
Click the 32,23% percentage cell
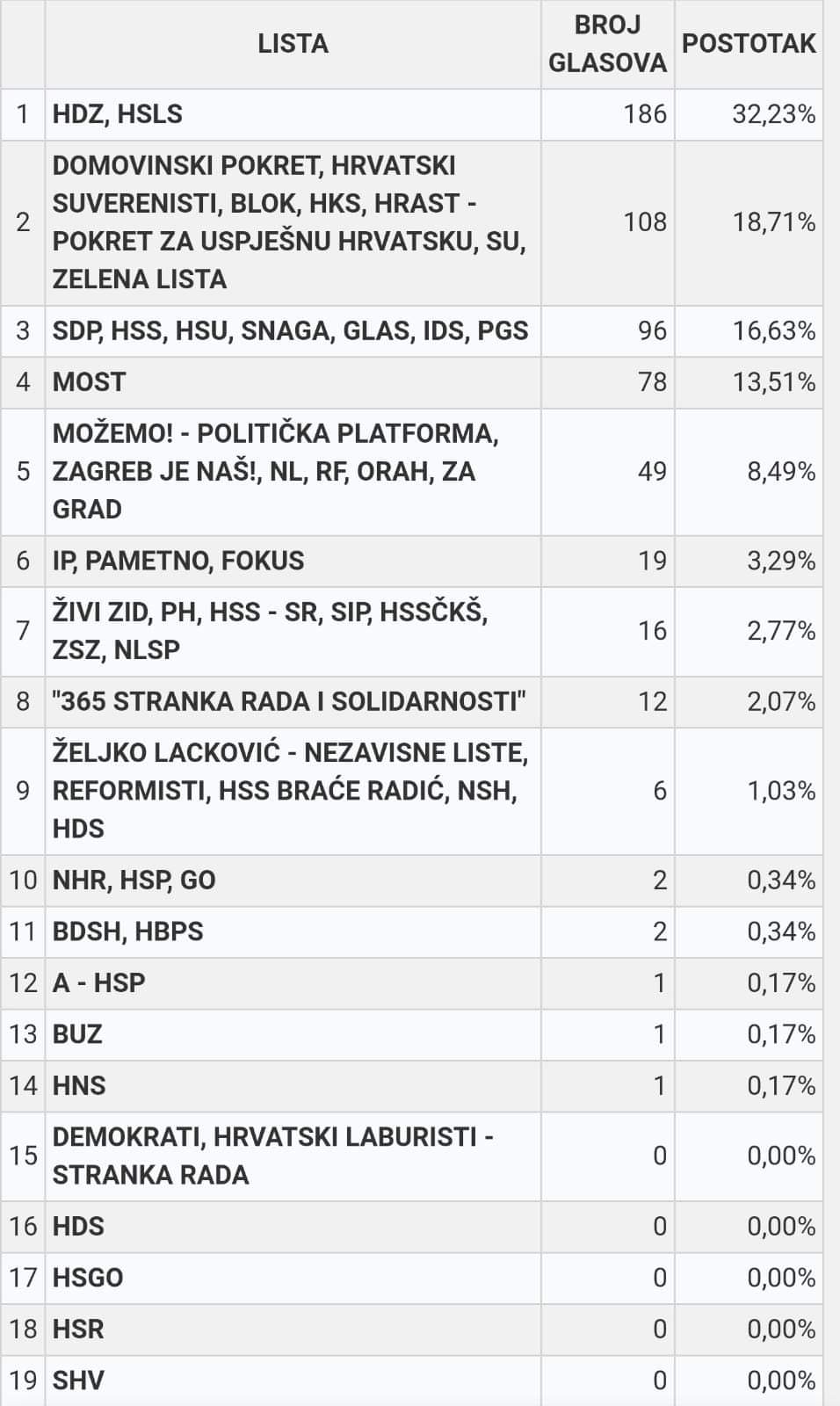pyautogui.click(x=773, y=114)
